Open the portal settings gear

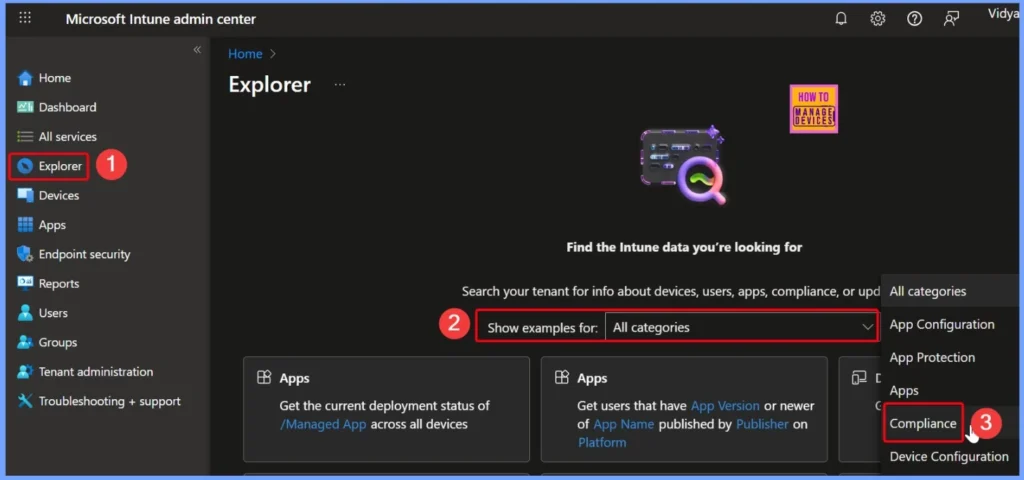[x=878, y=19]
